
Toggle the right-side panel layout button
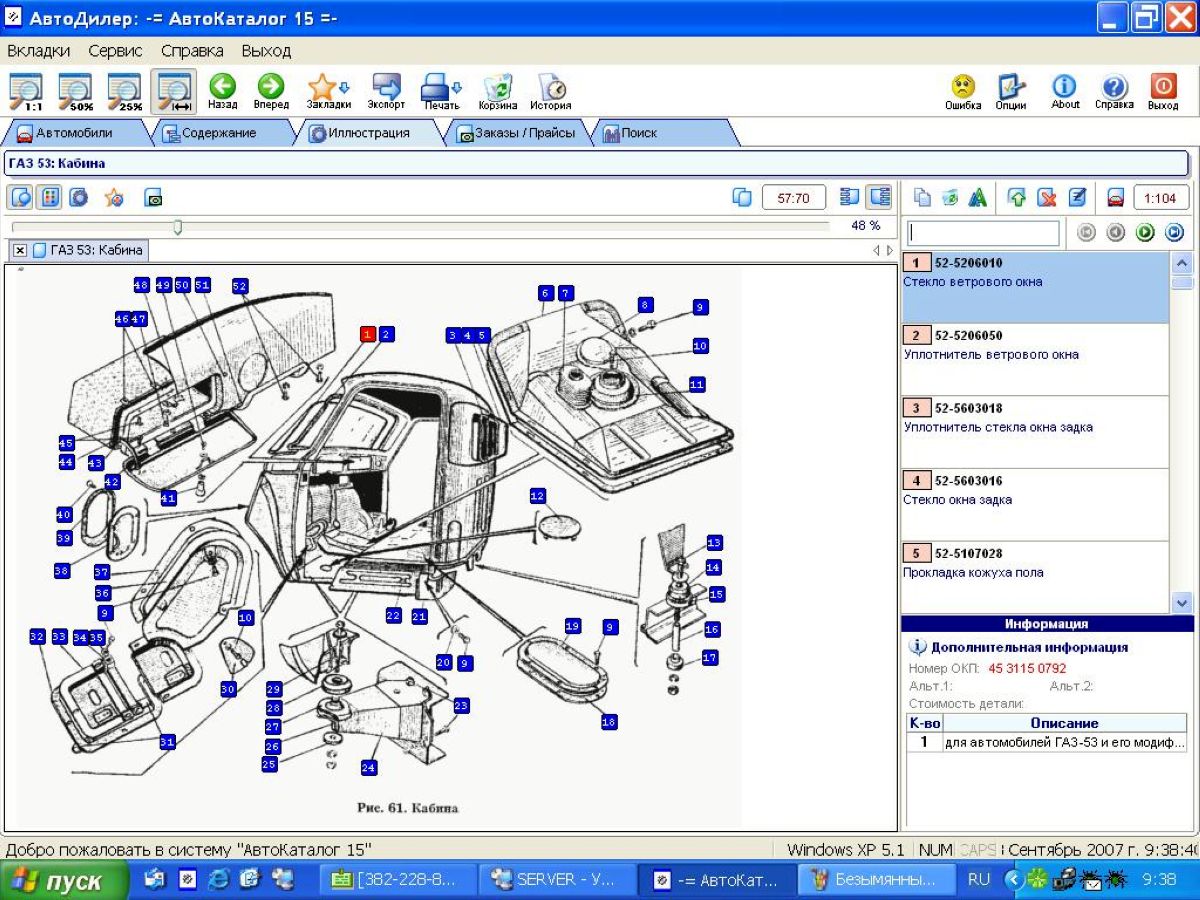pos(879,197)
